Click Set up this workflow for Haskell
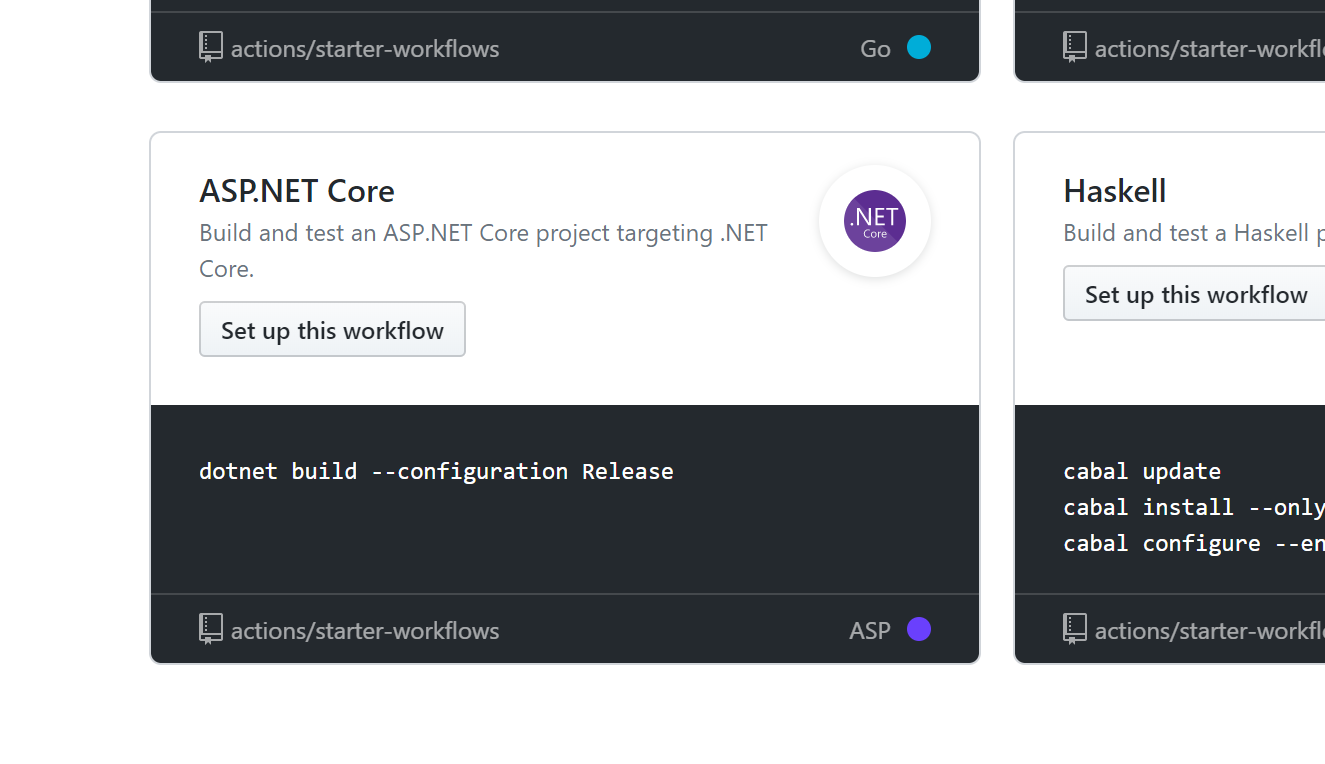The width and height of the screenshot is (1325, 764). pyautogui.click(x=1194, y=293)
